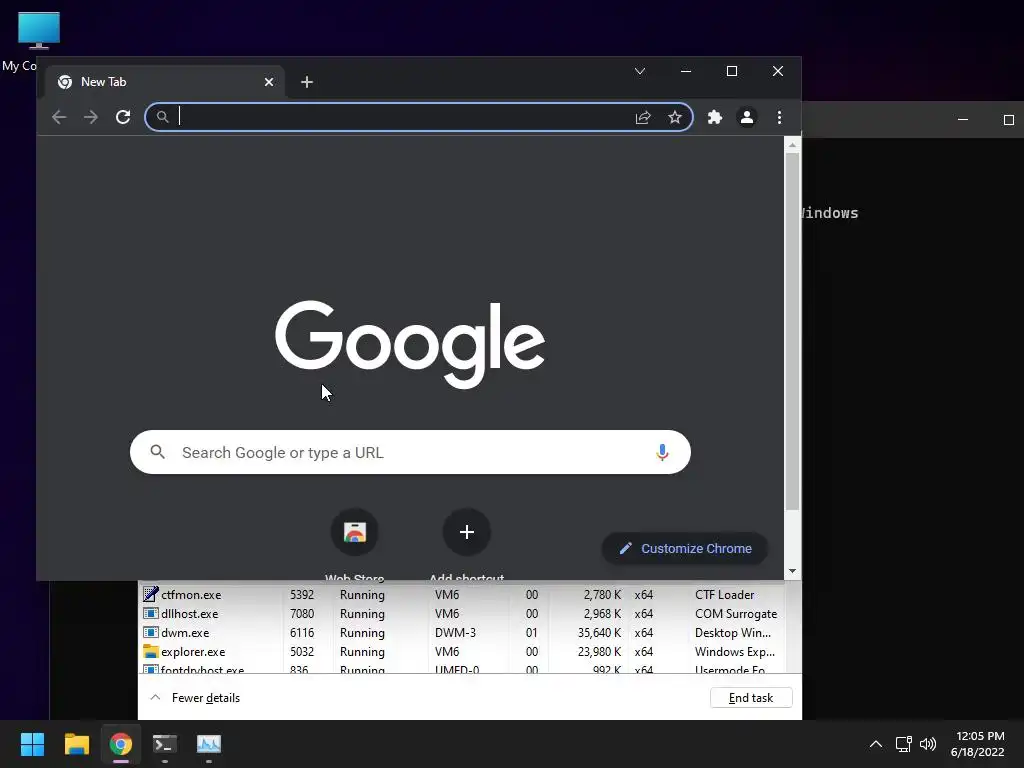
Task: Collapse Task Manager with Fewer details
Action: pyautogui.click(x=195, y=697)
